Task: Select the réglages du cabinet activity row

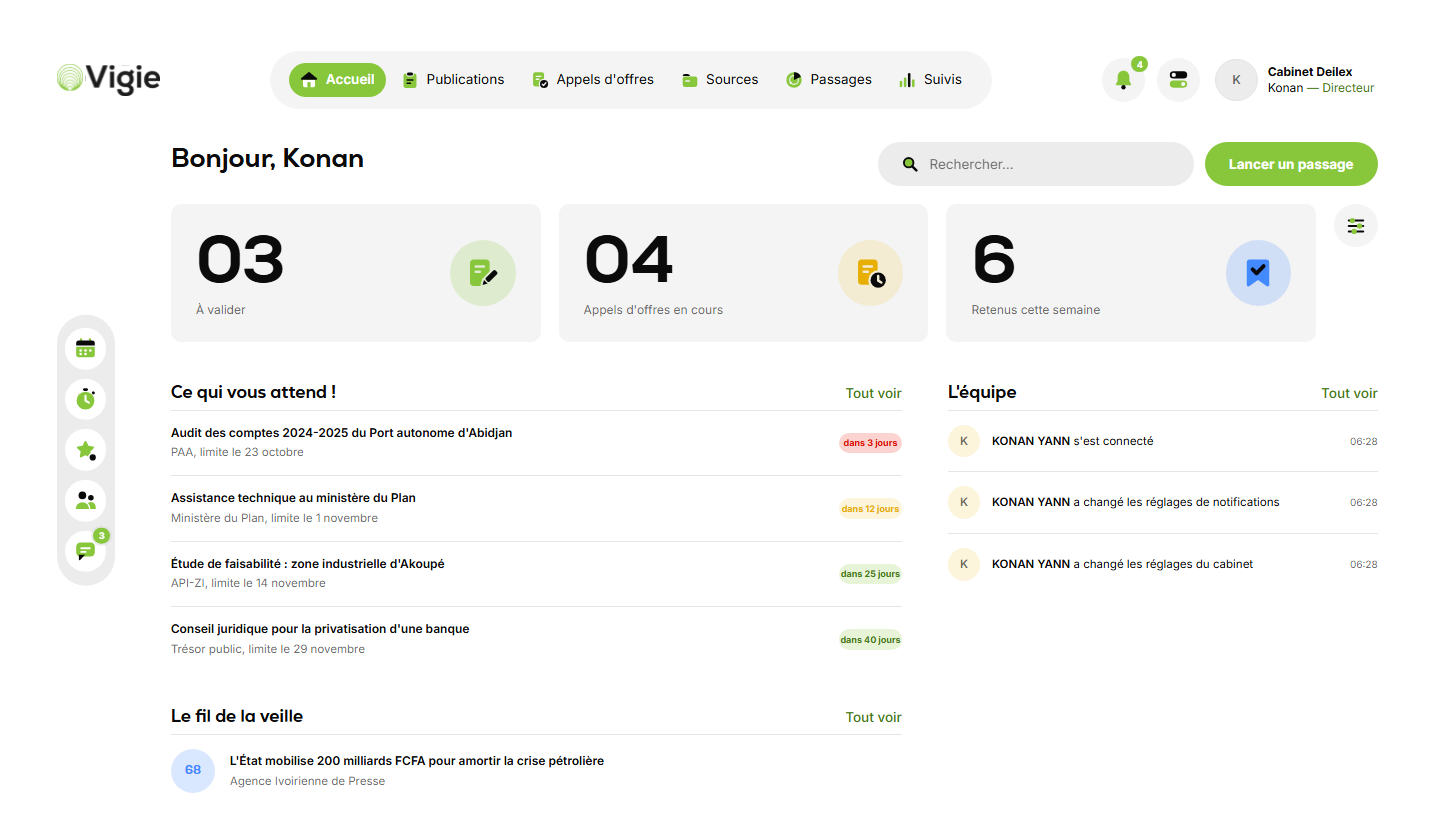Action: point(1163,564)
